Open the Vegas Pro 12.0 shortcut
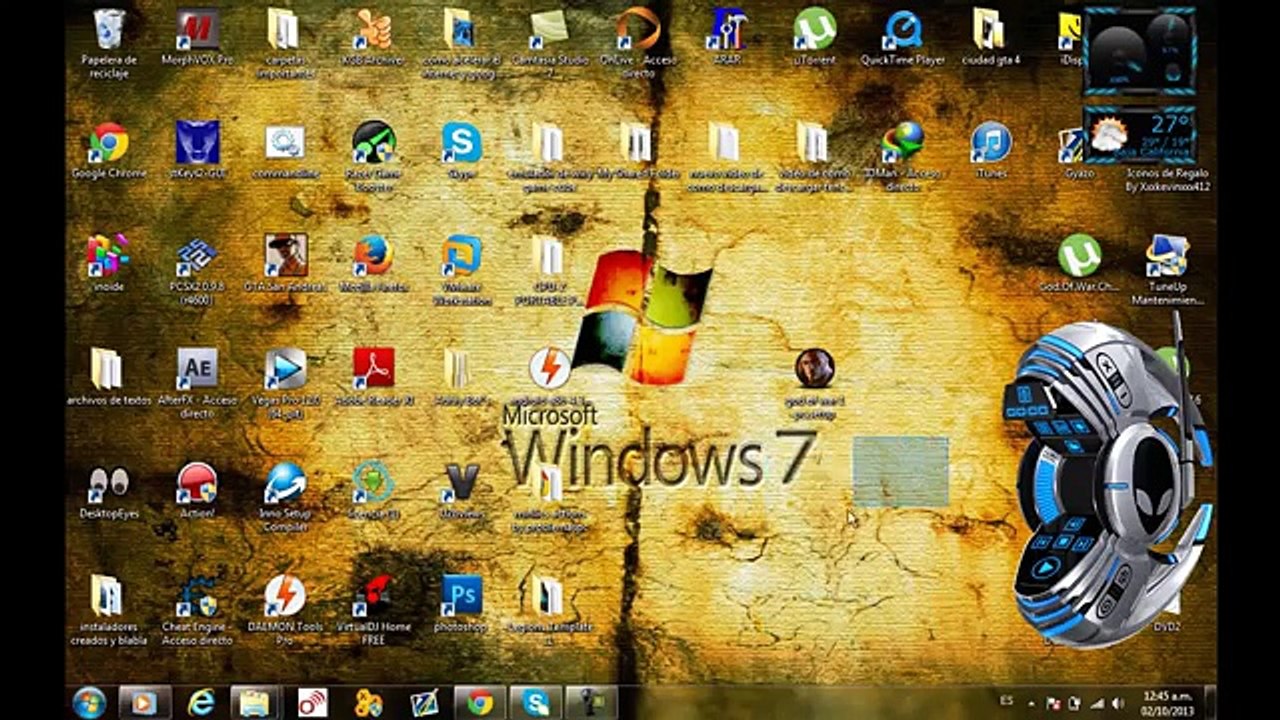Viewport: 1280px width, 720px height. click(x=285, y=369)
